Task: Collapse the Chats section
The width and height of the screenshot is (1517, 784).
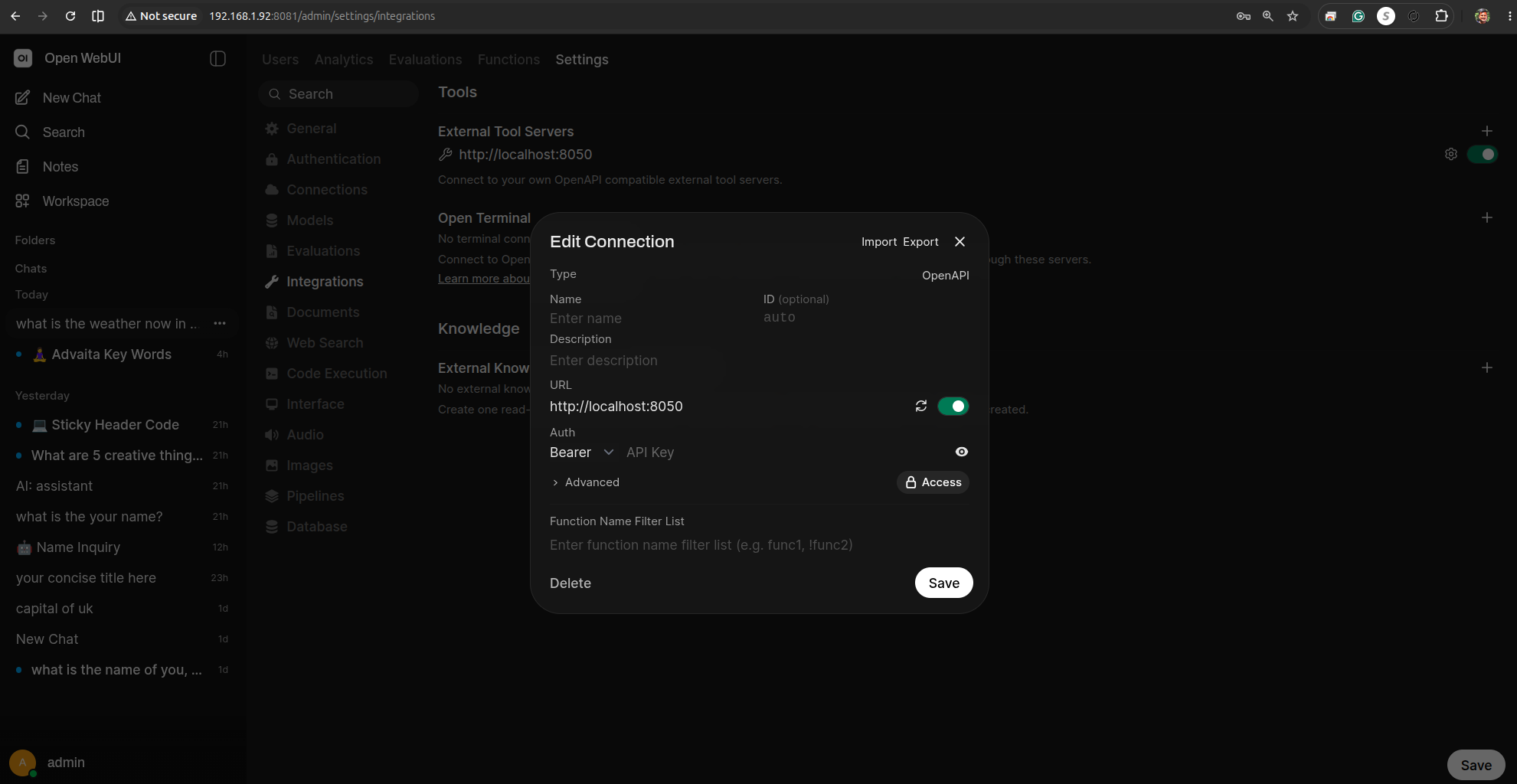Action: (31, 269)
